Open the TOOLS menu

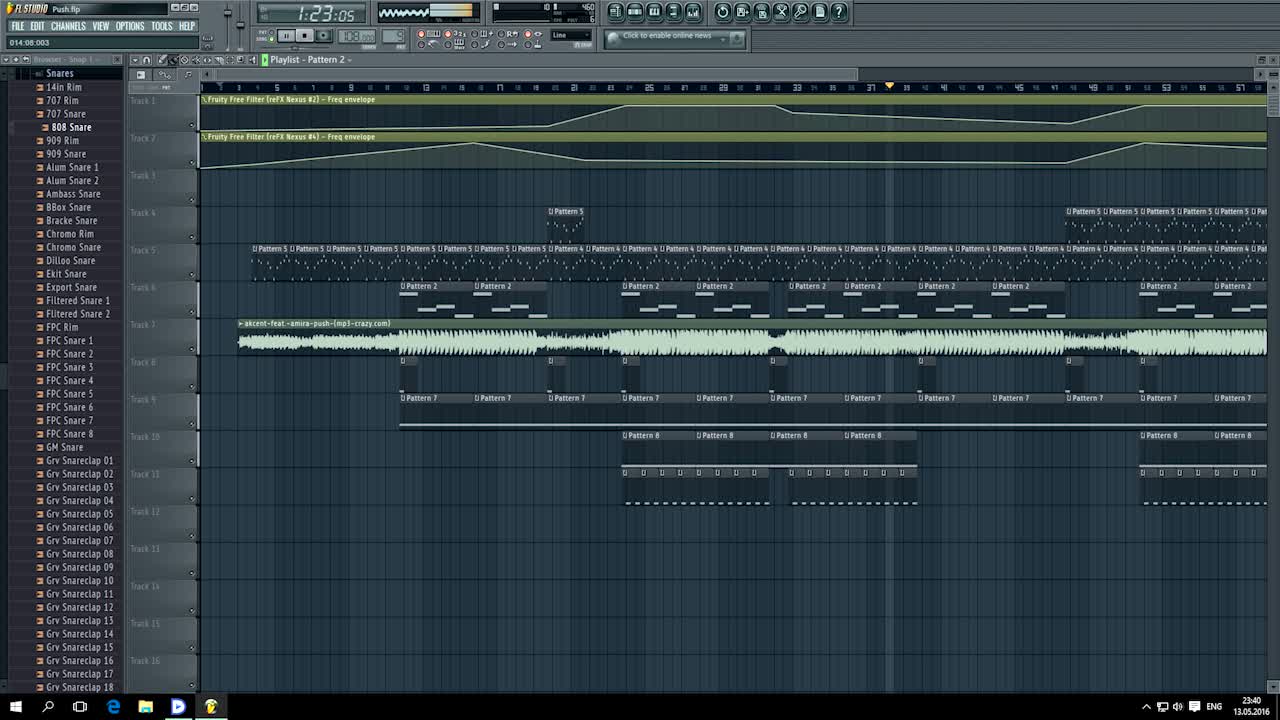[162, 26]
